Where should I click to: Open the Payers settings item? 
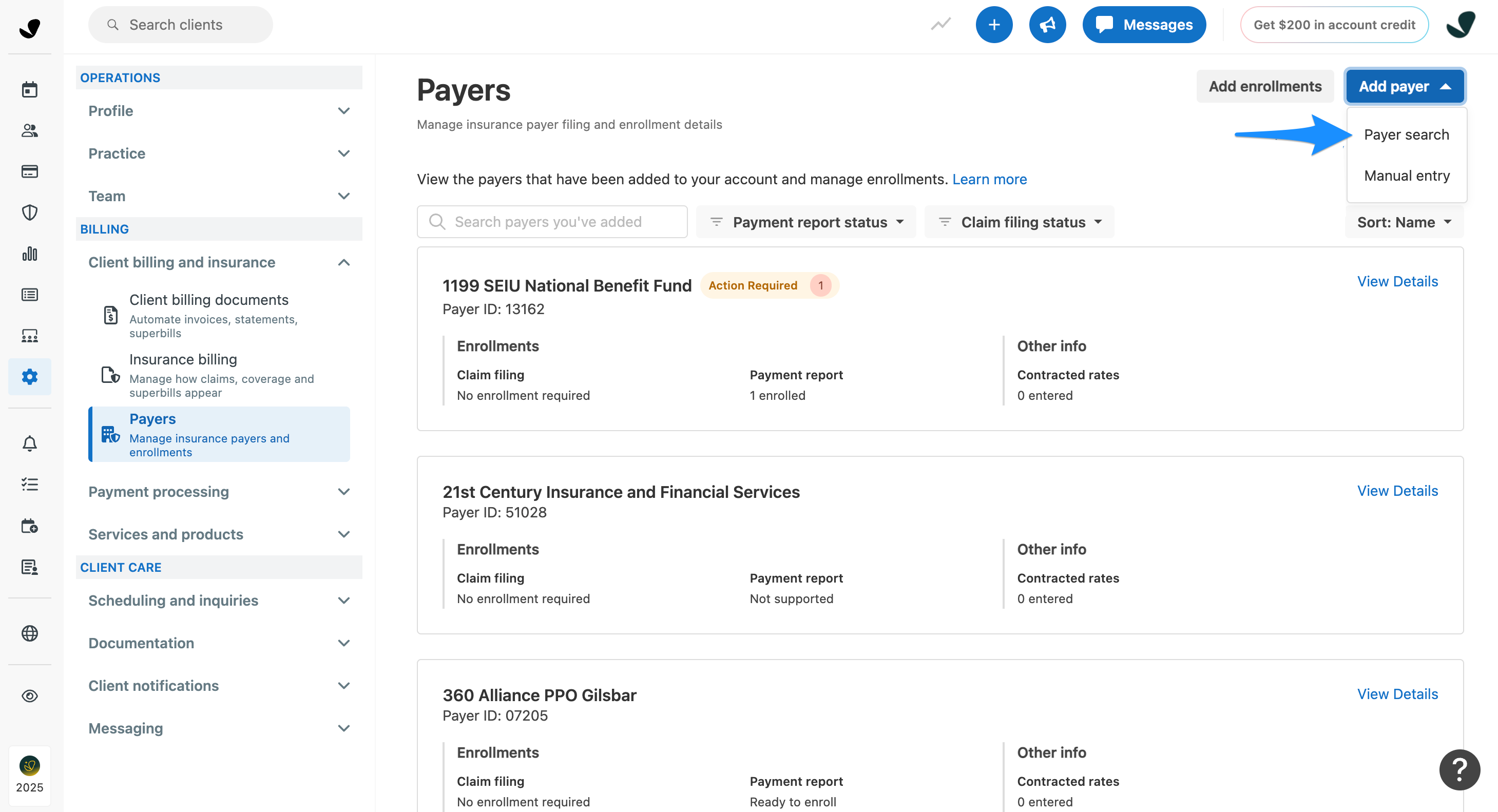tap(219, 435)
